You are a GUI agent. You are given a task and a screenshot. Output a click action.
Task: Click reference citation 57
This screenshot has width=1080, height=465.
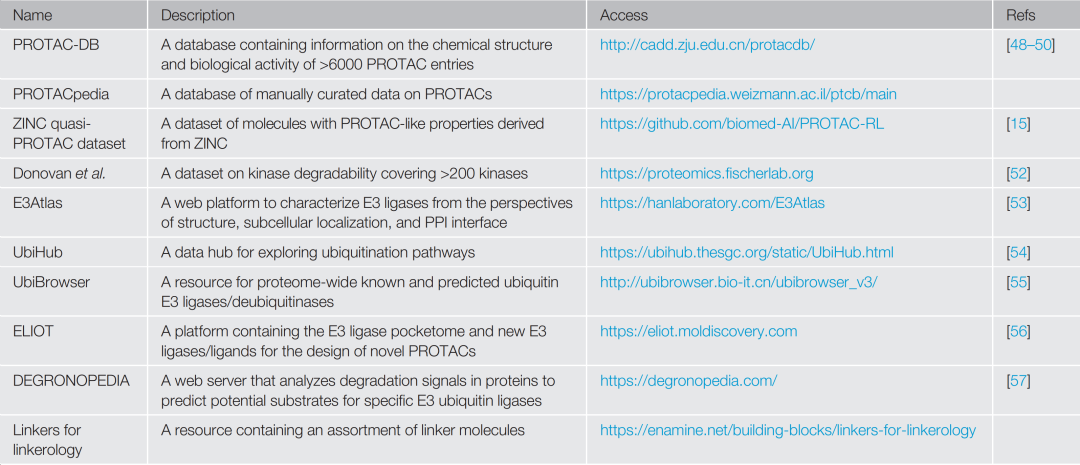pos(1018,380)
